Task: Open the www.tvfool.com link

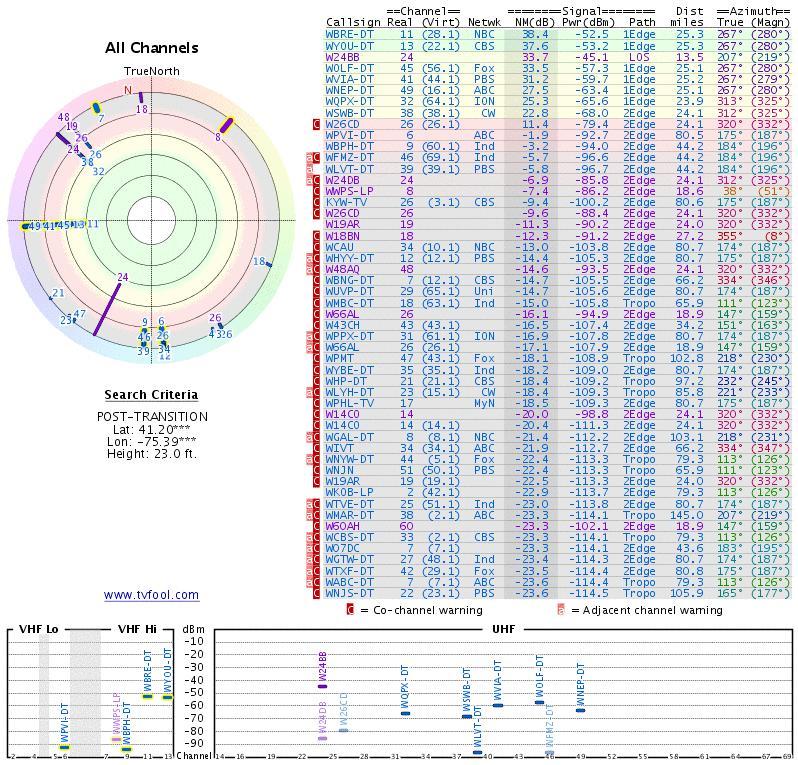Action: [151, 594]
